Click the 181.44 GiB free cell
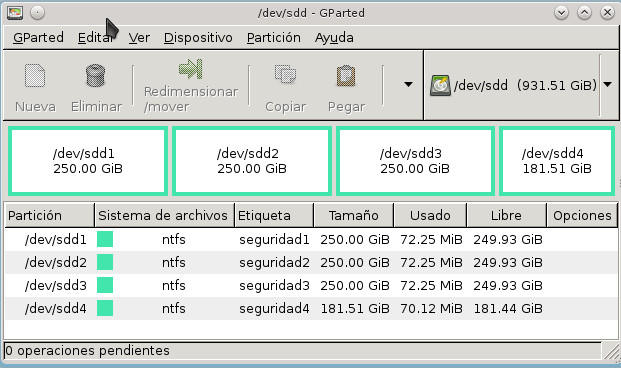Image resolution: width=621 pixels, height=368 pixels. pyautogui.click(x=508, y=309)
